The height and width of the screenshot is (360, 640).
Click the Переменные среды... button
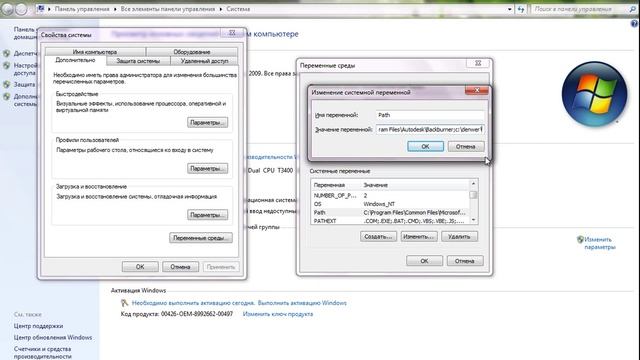201,238
